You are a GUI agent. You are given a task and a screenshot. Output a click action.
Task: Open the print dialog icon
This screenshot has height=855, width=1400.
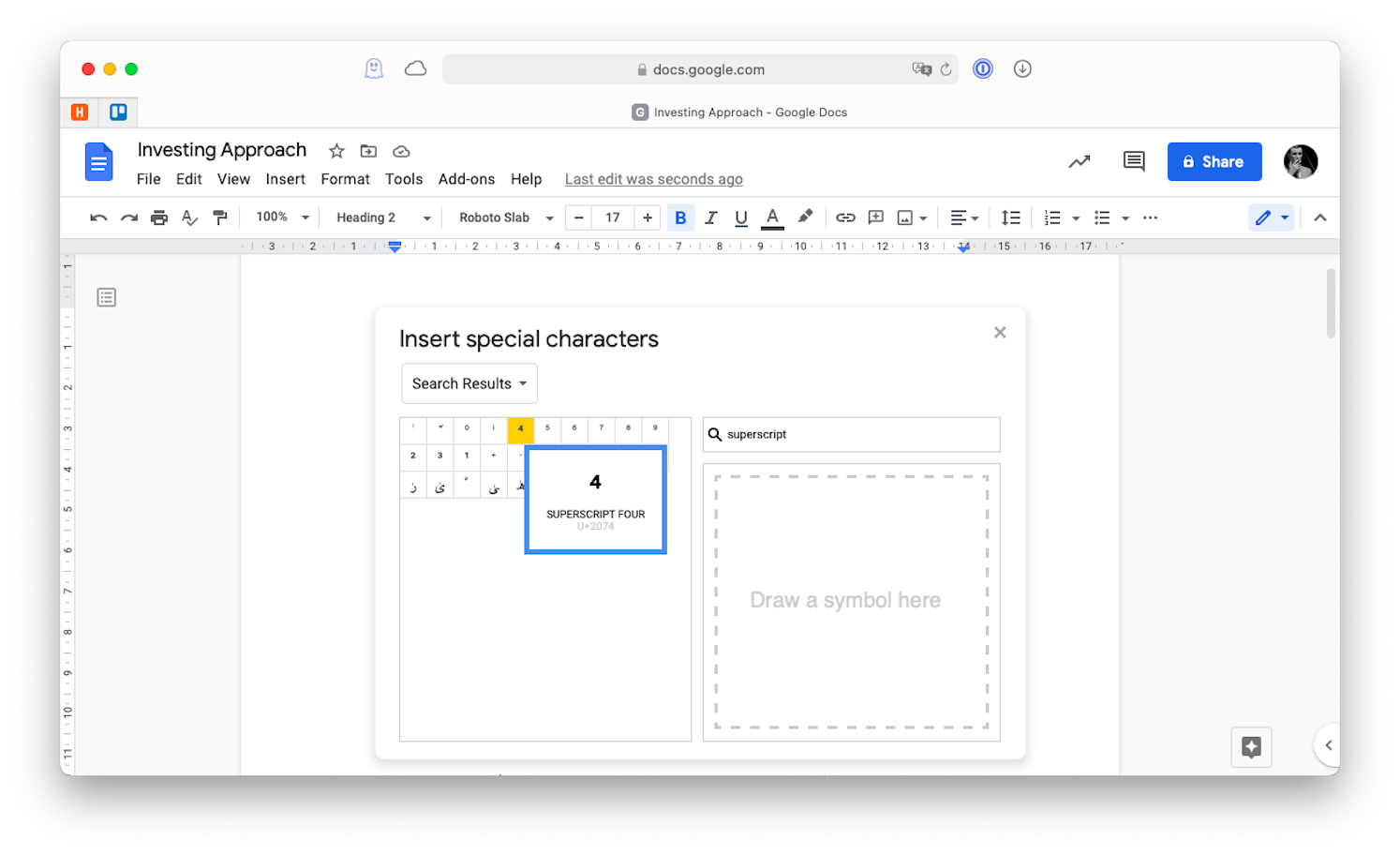(158, 217)
